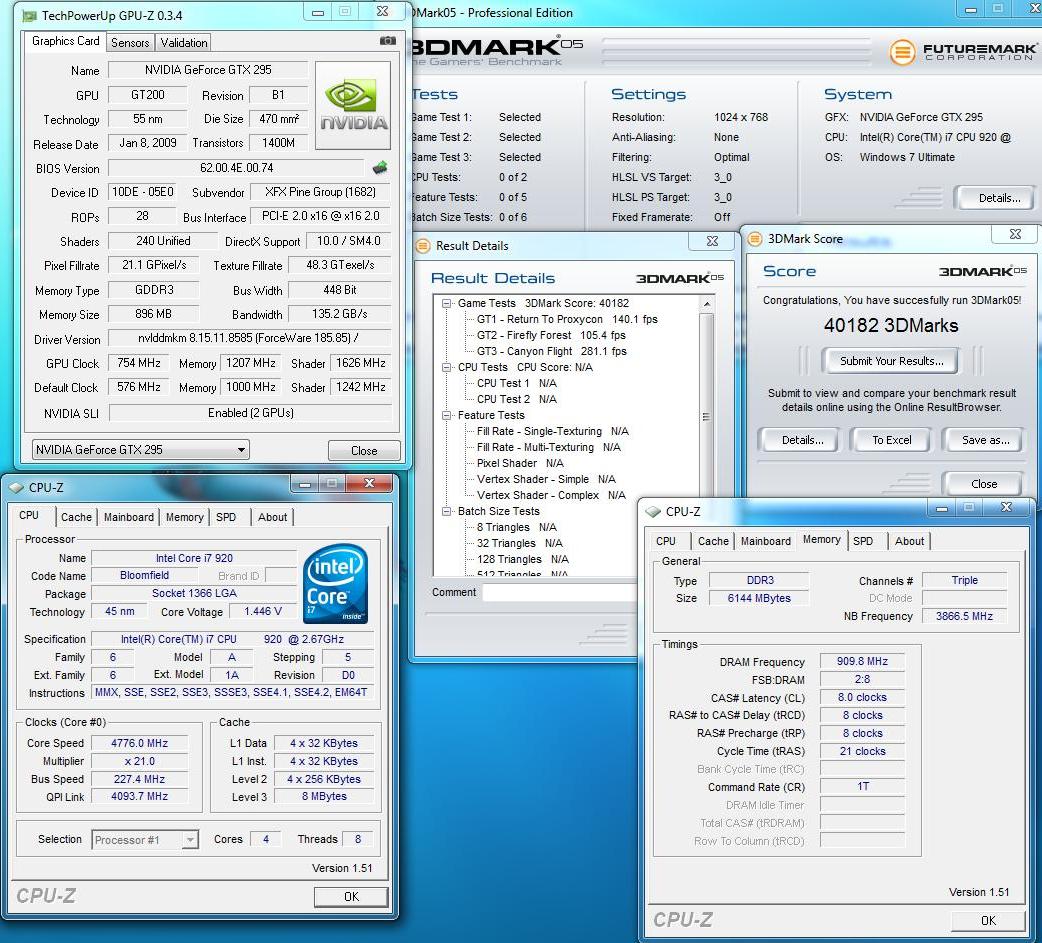The width and height of the screenshot is (1042, 943).
Task: Click the NVIDIA logo in GPU-Z
Action: tap(353, 105)
